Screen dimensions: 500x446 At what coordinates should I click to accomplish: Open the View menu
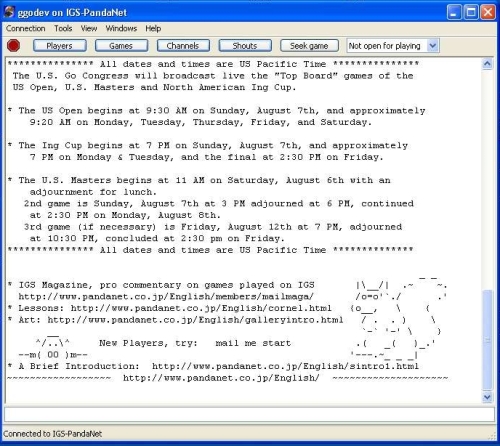[x=89, y=28]
